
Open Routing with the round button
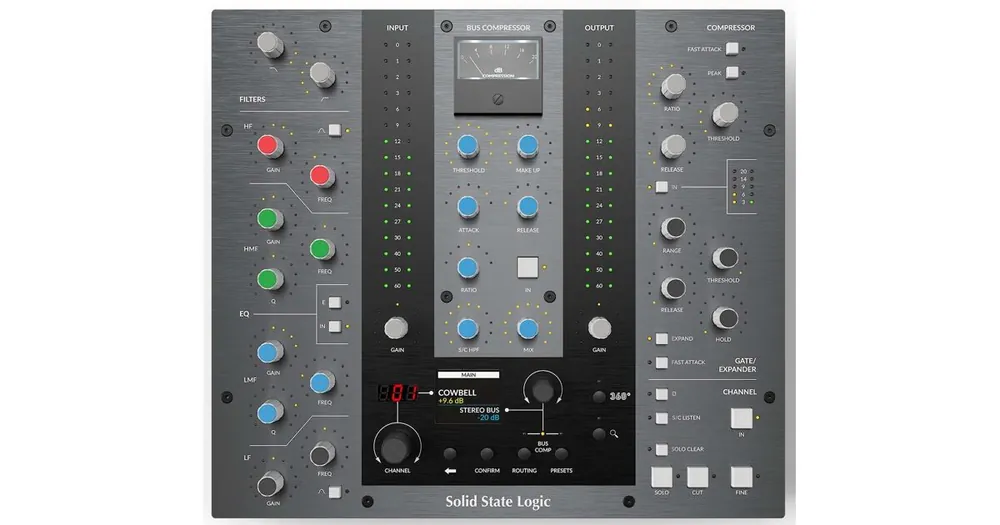click(x=524, y=454)
